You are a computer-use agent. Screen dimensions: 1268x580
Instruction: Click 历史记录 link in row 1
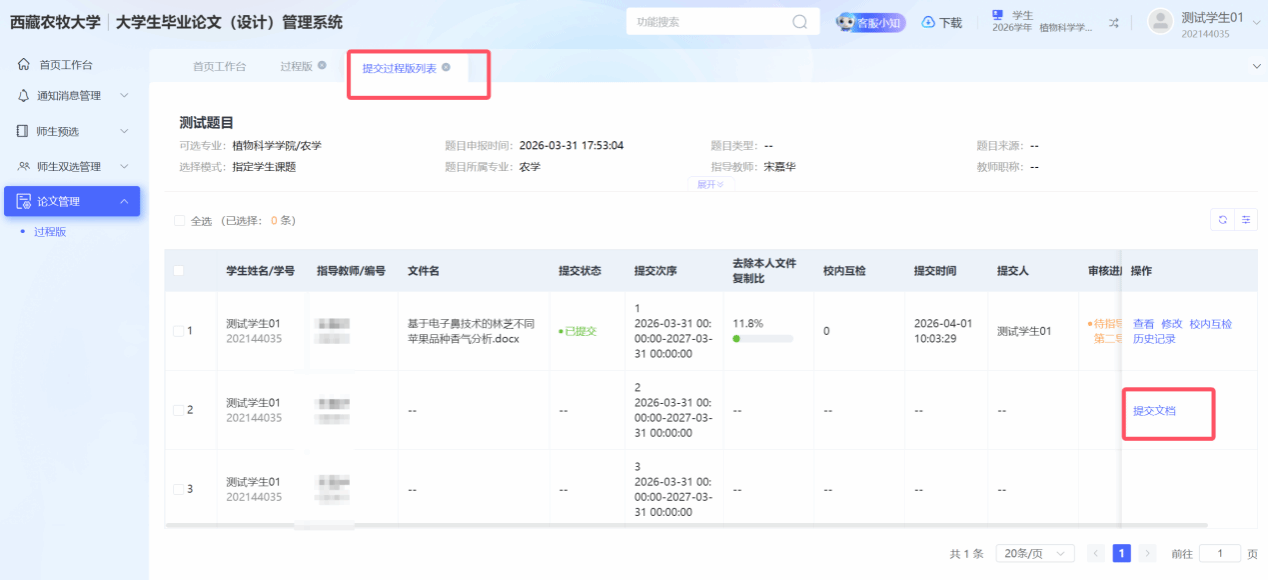pyautogui.click(x=1154, y=339)
